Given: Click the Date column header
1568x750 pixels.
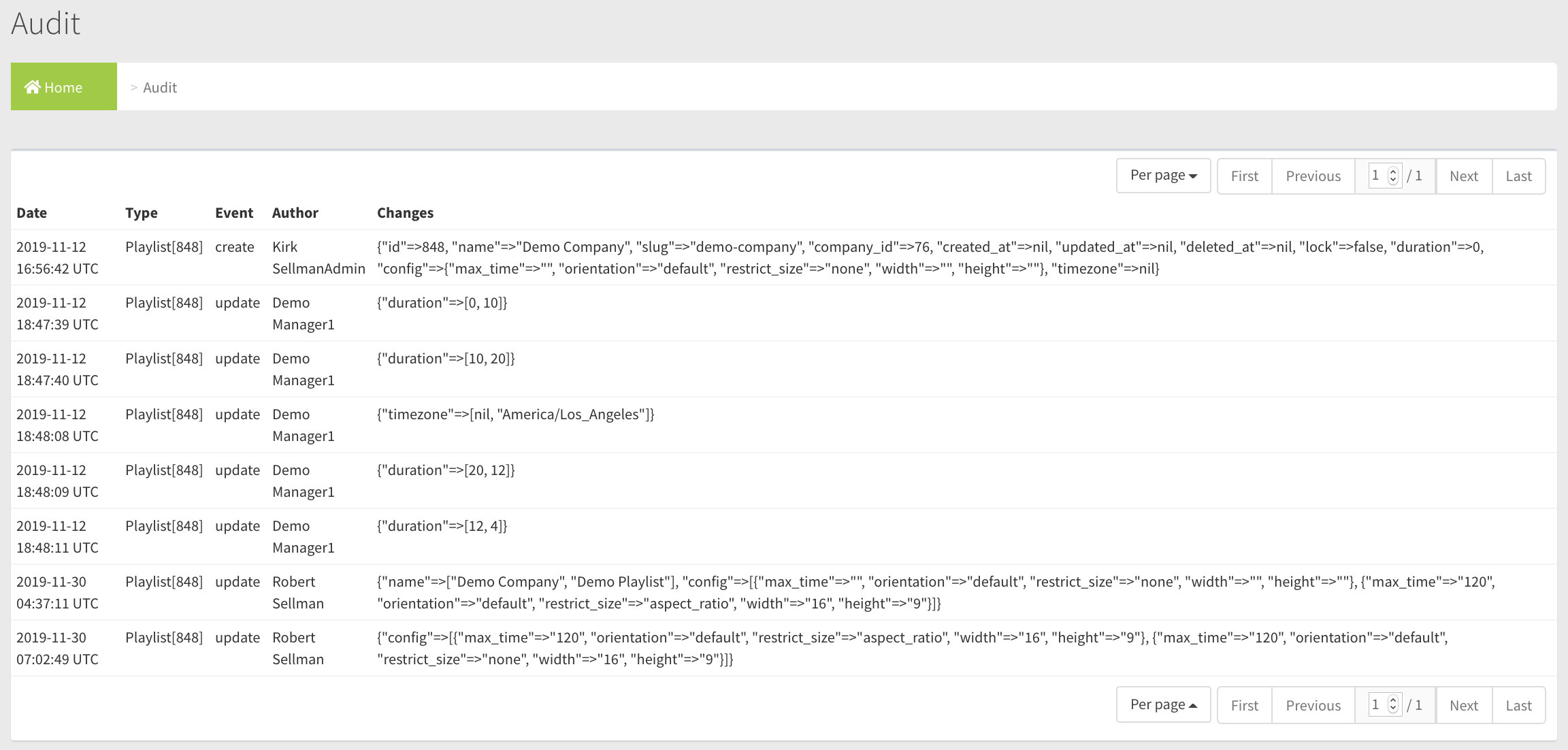Looking at the screenshot, I should [x=31, y=213].
